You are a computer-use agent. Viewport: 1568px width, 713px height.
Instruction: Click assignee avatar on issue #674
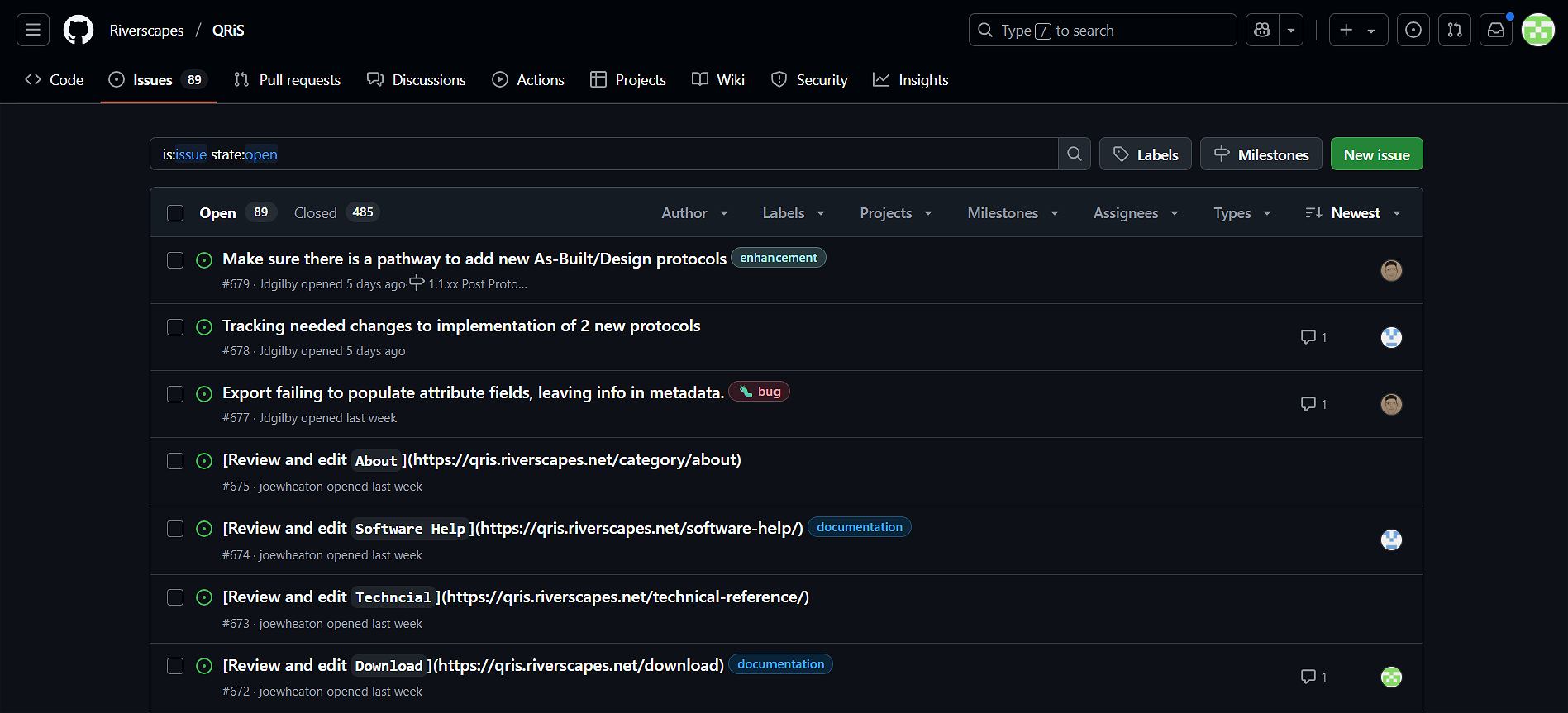coord(1392,540)
